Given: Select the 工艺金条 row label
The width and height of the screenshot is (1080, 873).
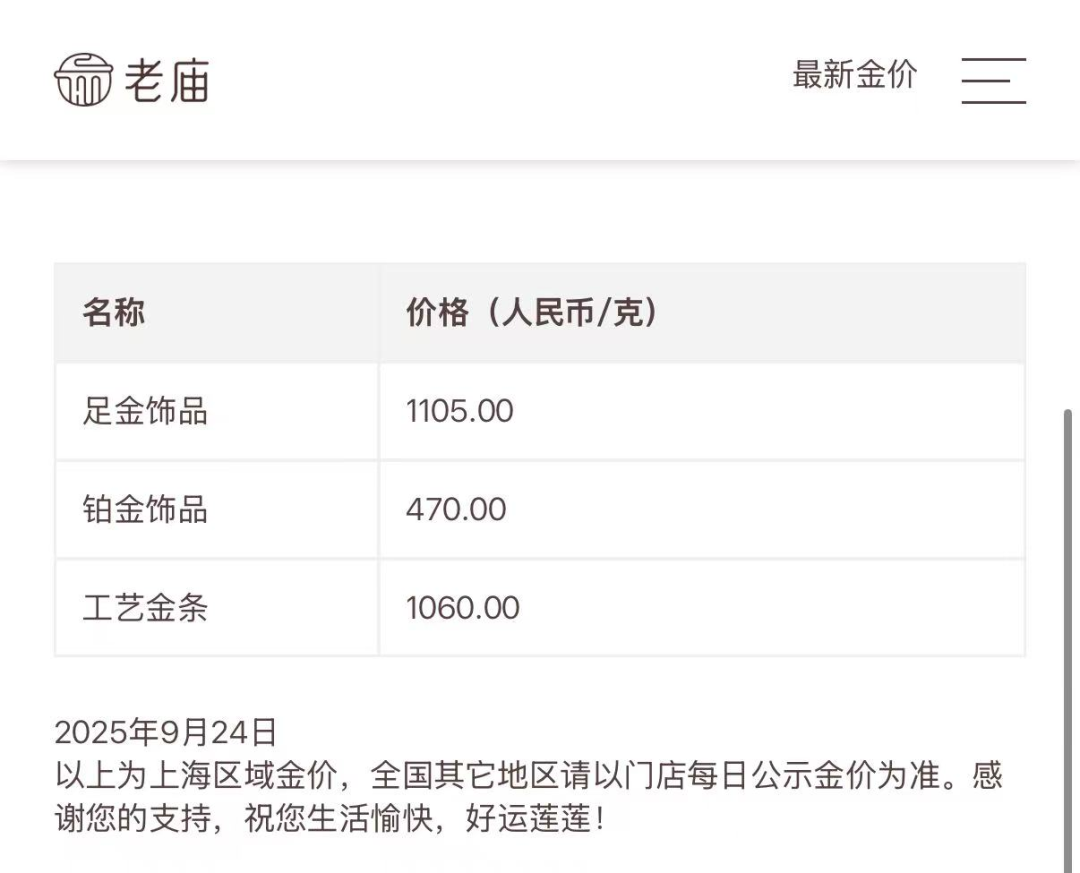Looking at the screenshot, I should click(x=145, y=608).
